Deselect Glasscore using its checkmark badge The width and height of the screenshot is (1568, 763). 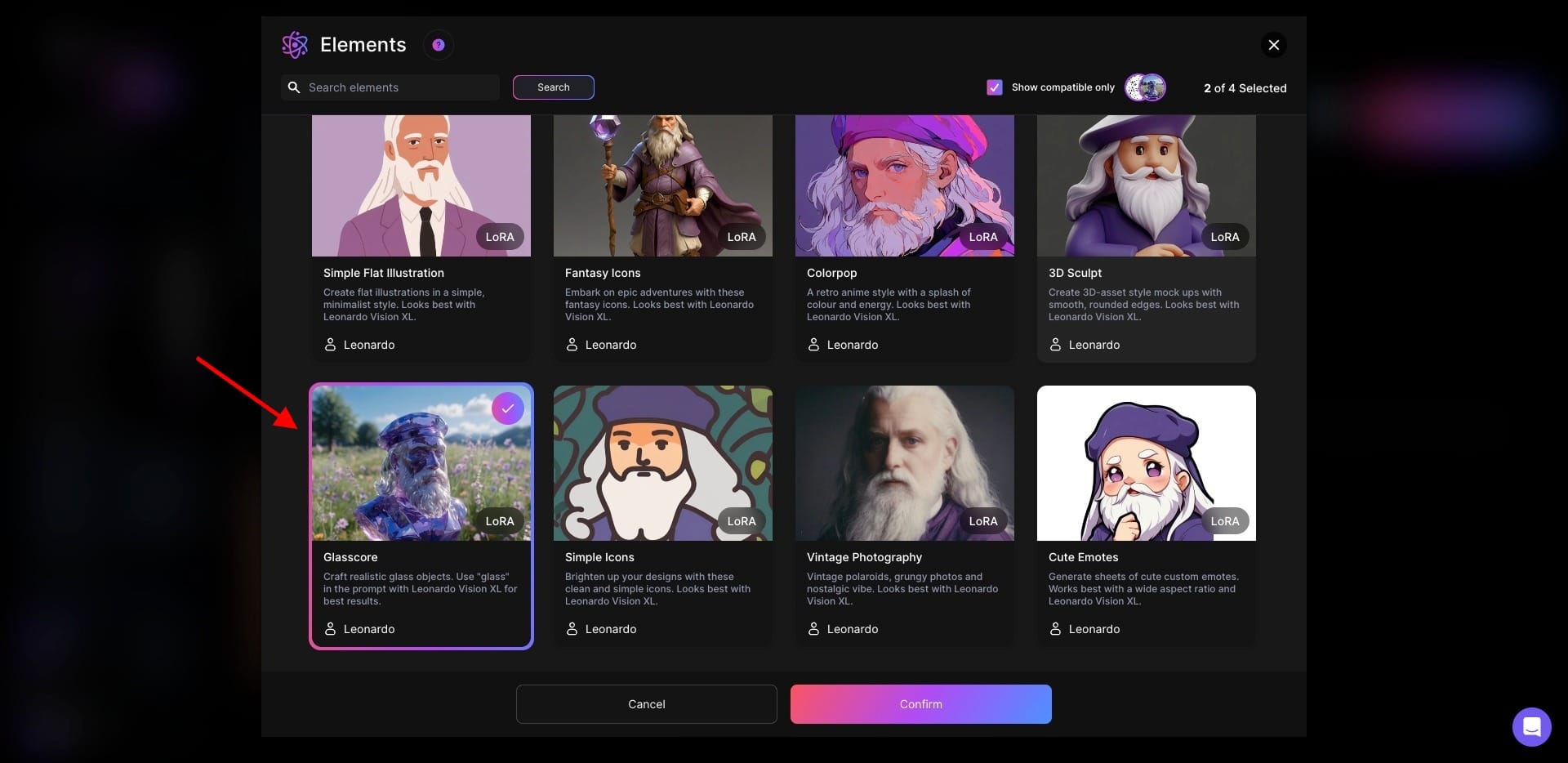(508, 408)
